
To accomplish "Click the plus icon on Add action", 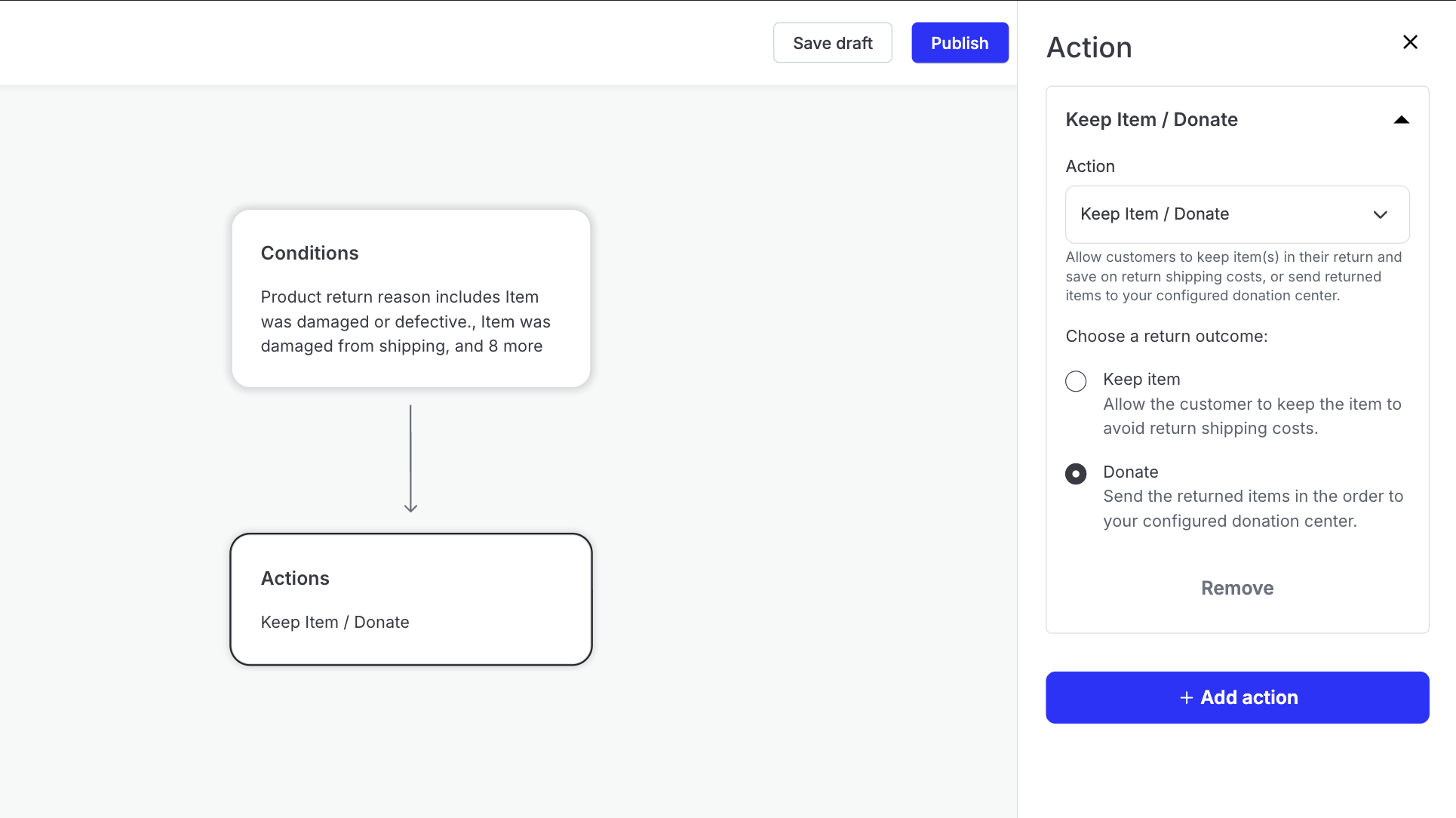I will [1186, 698].
